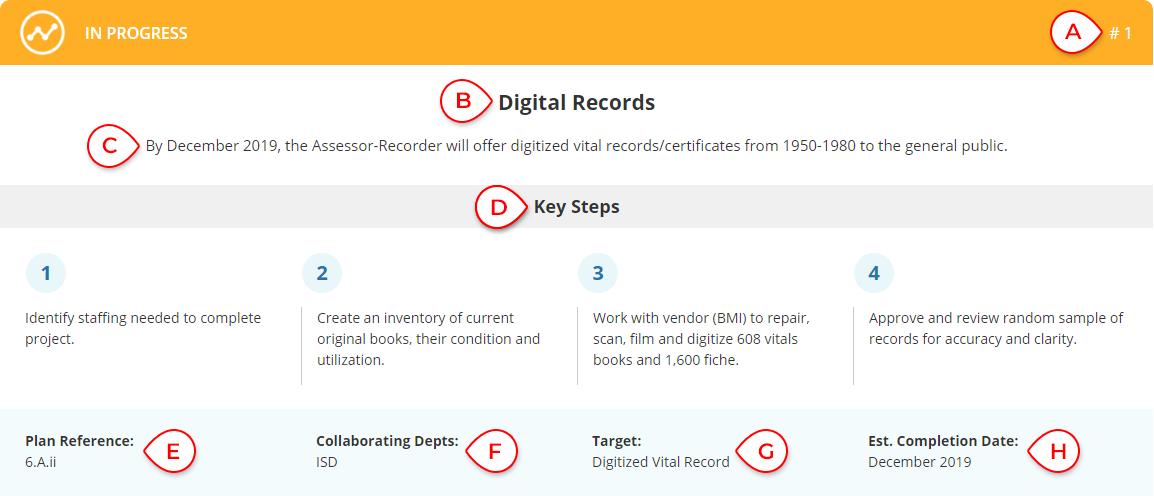Click the 6.A.ii plan reference value
The image size is (1154, 496).
point(40,463)
